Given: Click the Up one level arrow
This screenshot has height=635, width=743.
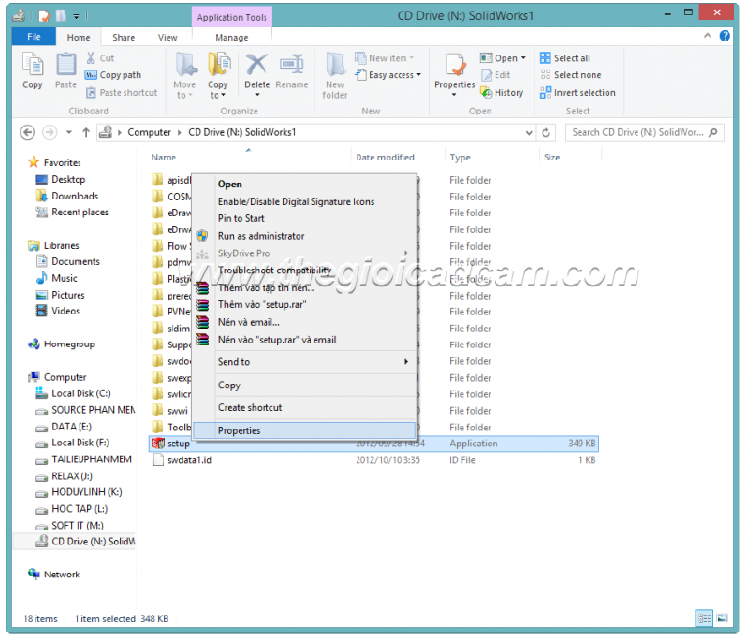Looking at the screenshot, I should click(86, 132).
